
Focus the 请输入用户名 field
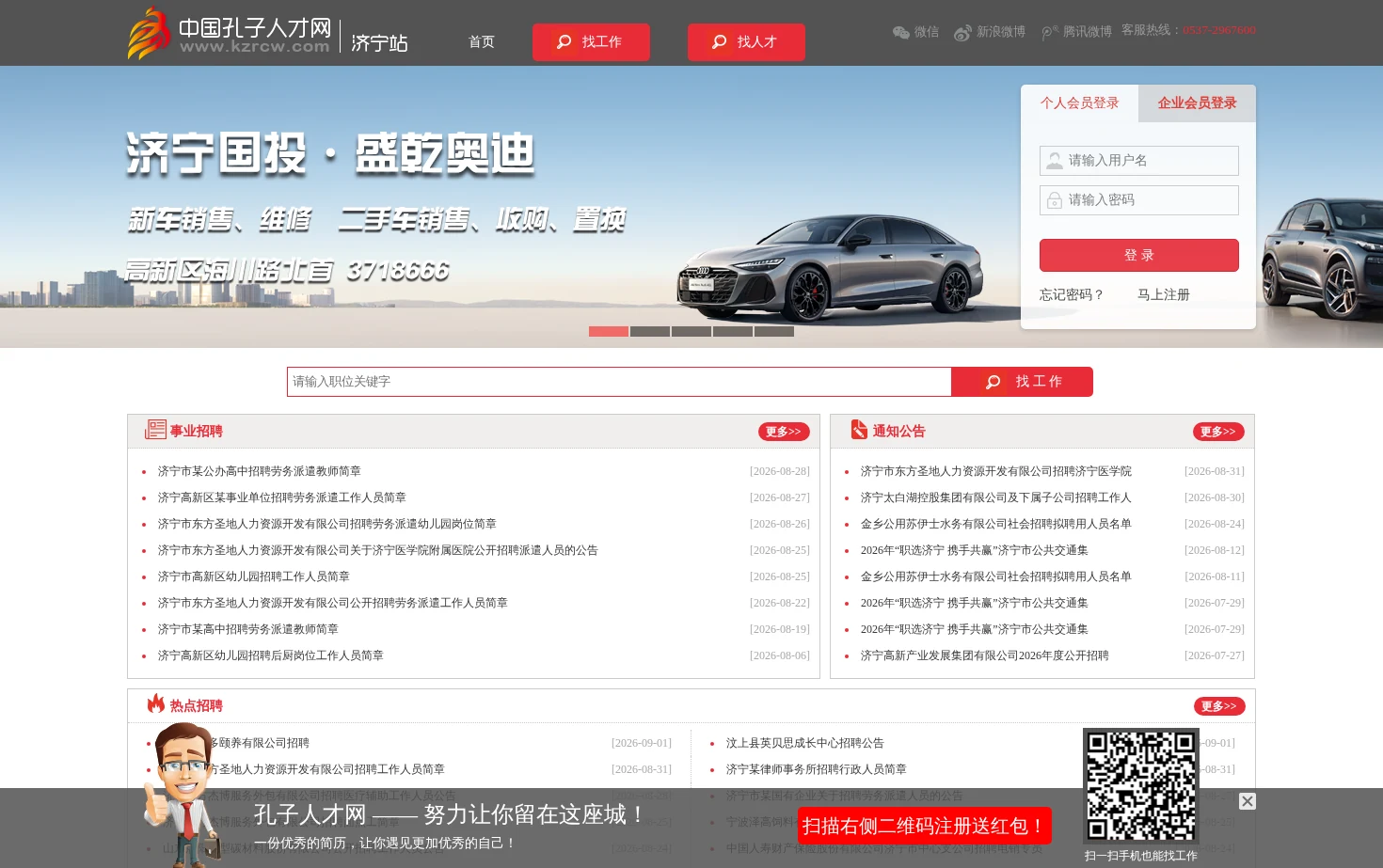click(x=1138, y=161)
